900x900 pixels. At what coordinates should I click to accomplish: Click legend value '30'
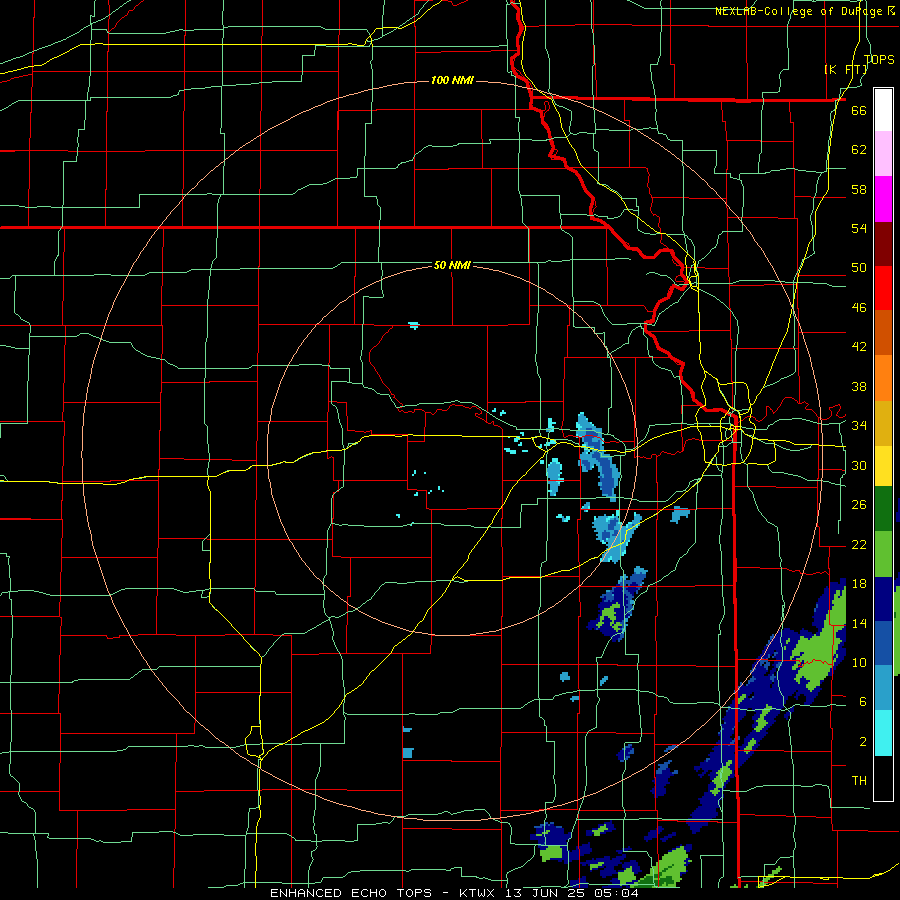pyautogui.click(x=859, y=465)
